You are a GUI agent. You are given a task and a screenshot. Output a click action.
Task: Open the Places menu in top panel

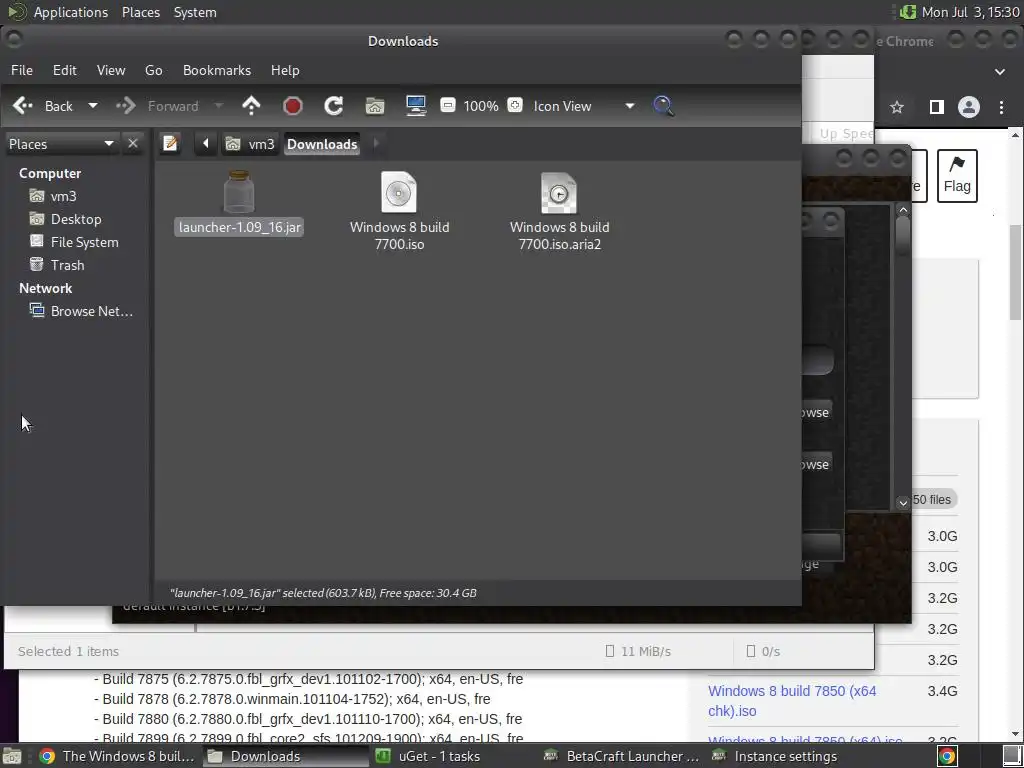click(x=141, y=12)
